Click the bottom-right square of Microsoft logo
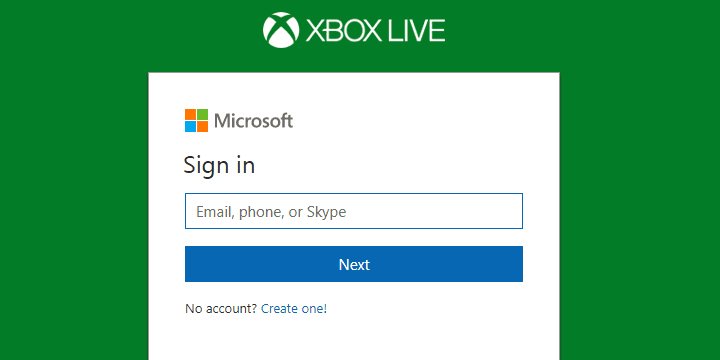The image size is (720, 360). pyautogui.click(x=202, y=126)
